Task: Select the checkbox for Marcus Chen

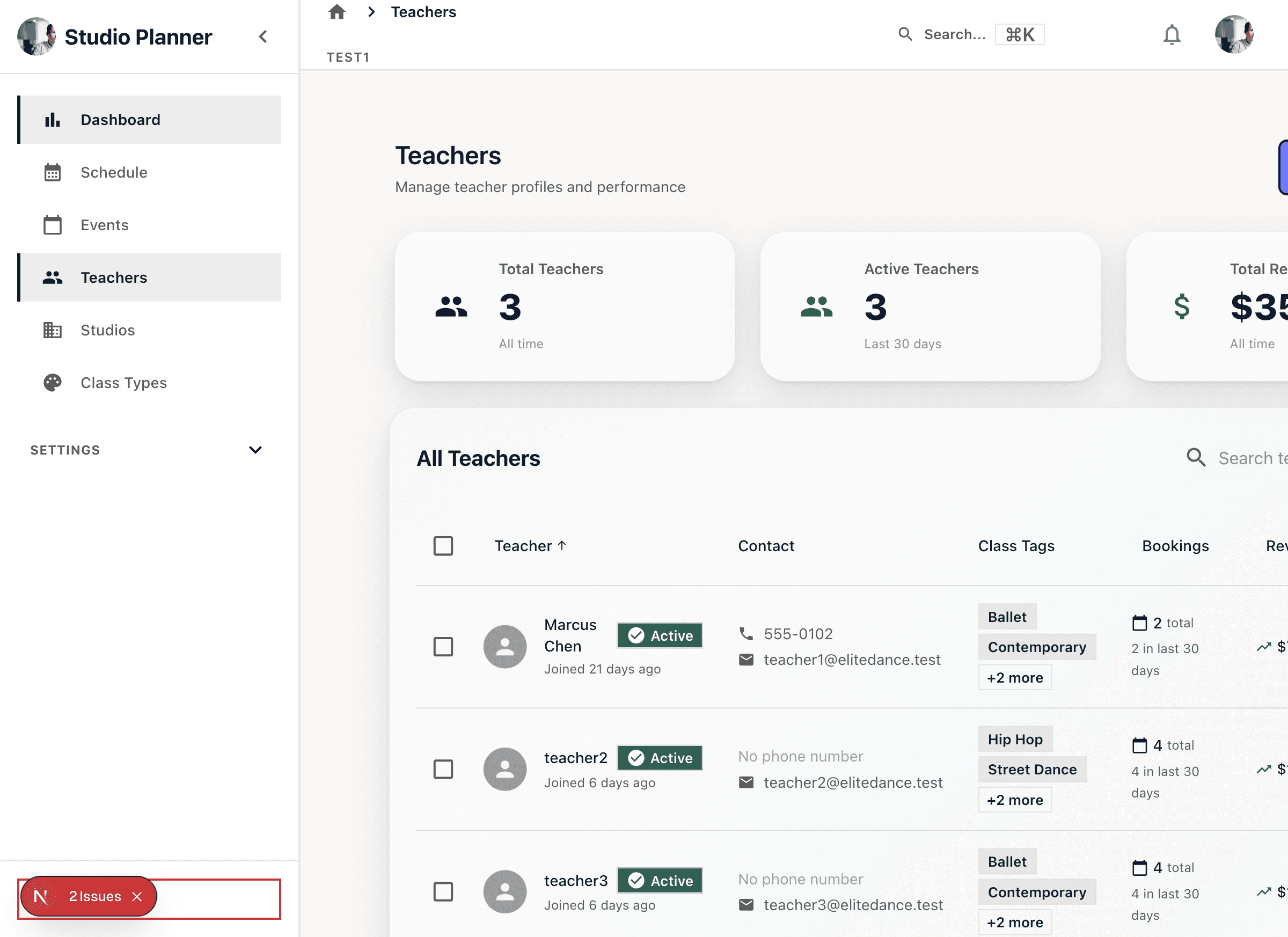Action: (443, 646)
